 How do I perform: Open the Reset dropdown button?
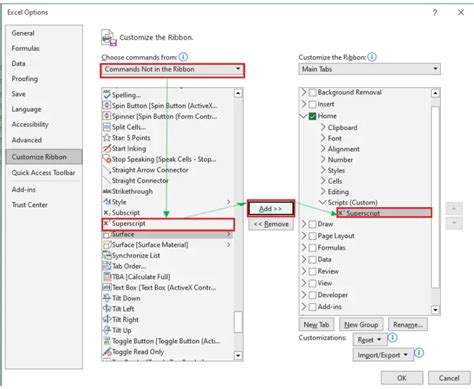[369, 340]
